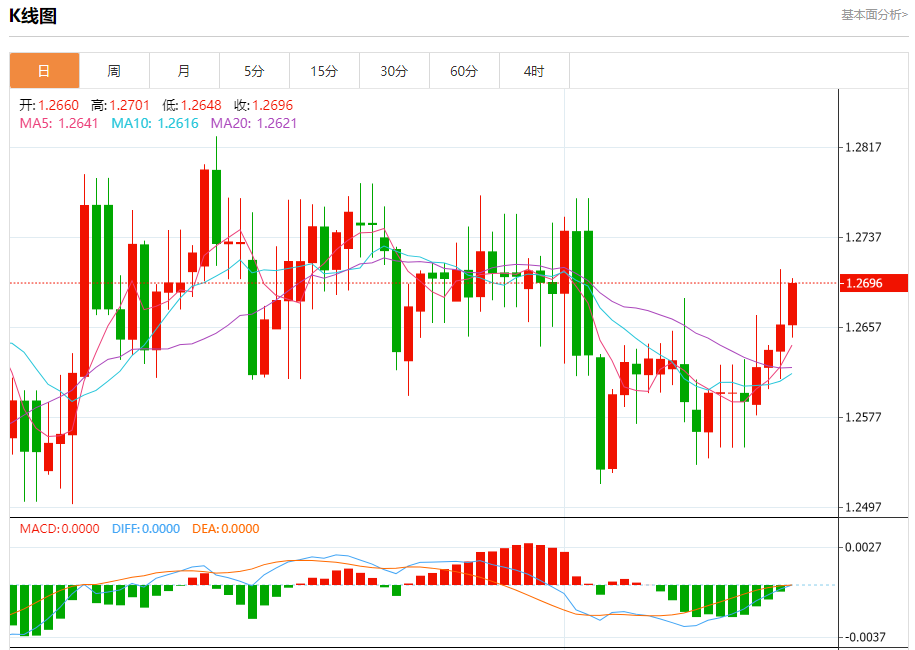The width and height of the screenshot is (915, 650).
Task: Click the red 1.2696 current price tag
Action: pos(874,284)
